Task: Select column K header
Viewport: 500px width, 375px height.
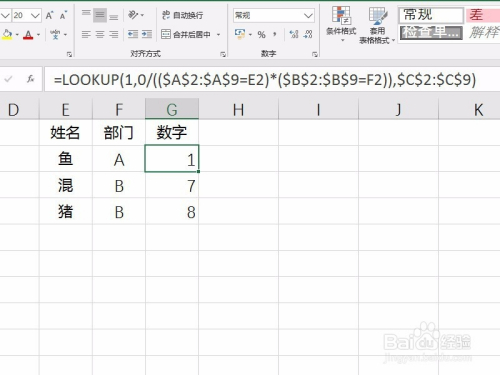Action: (469, 110)
